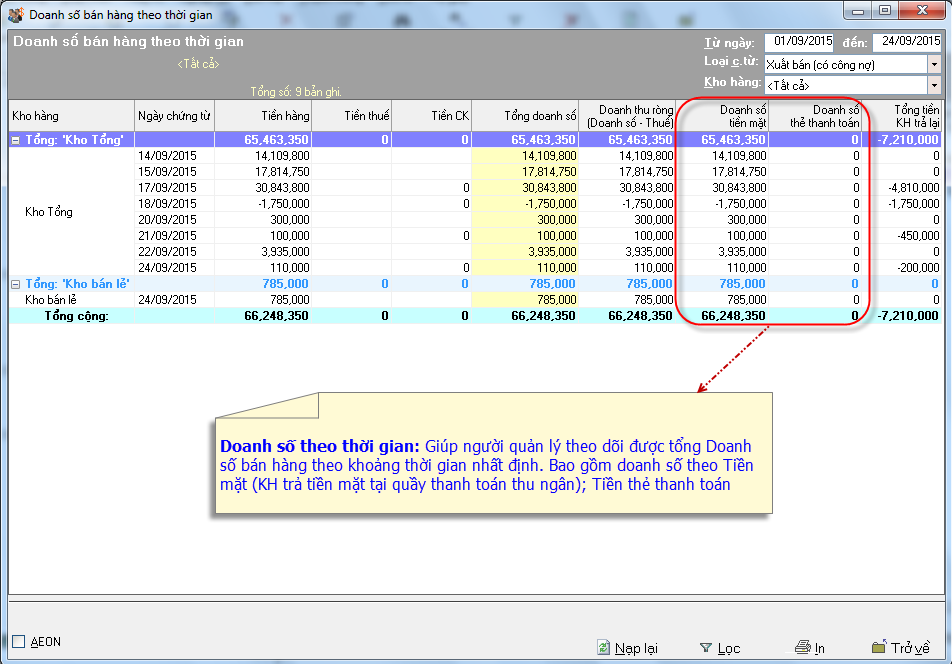Click the Nạp lại refresh icon
Screen dimensions: 952x664
(x=603, y=648)
